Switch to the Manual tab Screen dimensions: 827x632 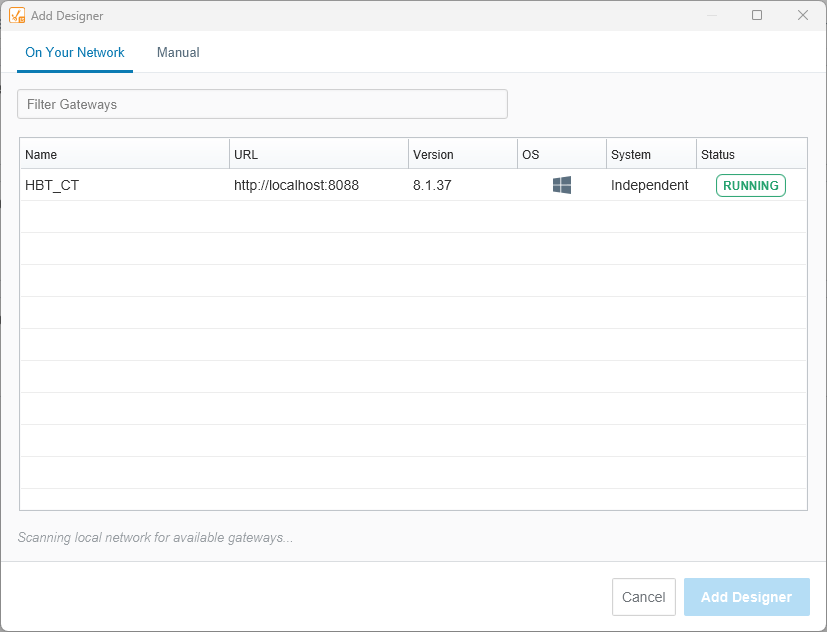click(178, 52)
